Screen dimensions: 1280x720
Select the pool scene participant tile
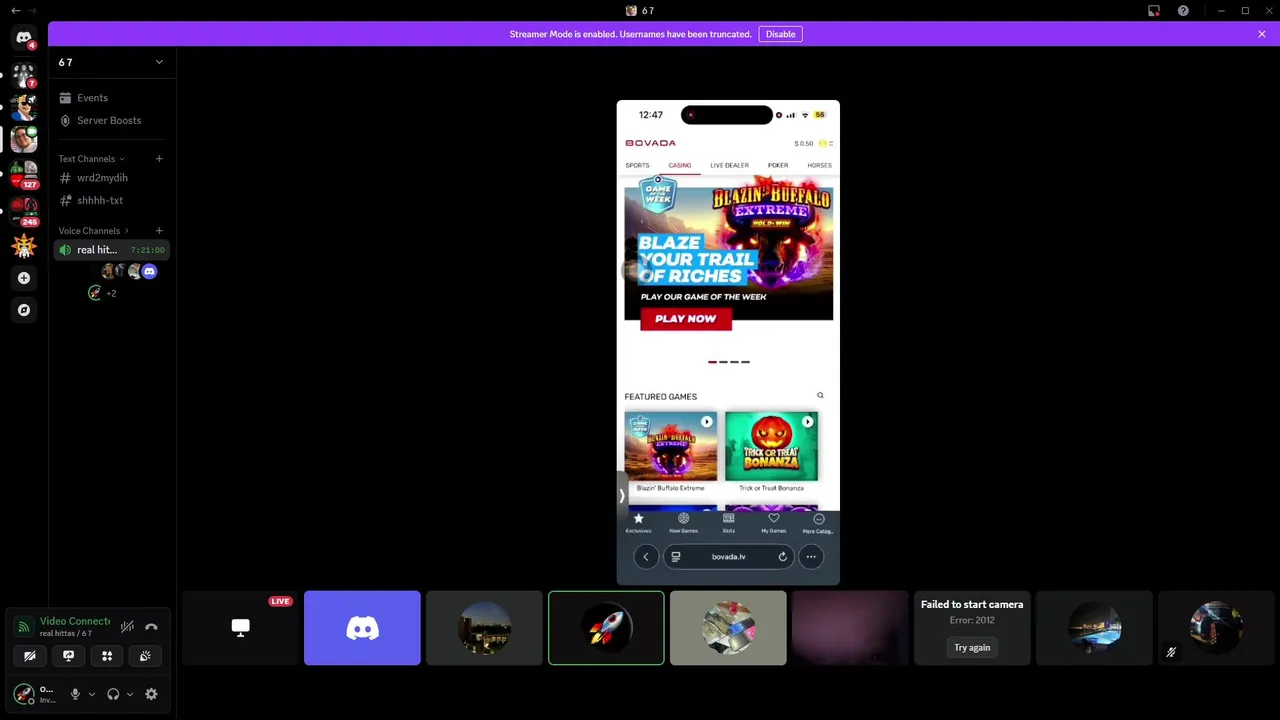1094,628
